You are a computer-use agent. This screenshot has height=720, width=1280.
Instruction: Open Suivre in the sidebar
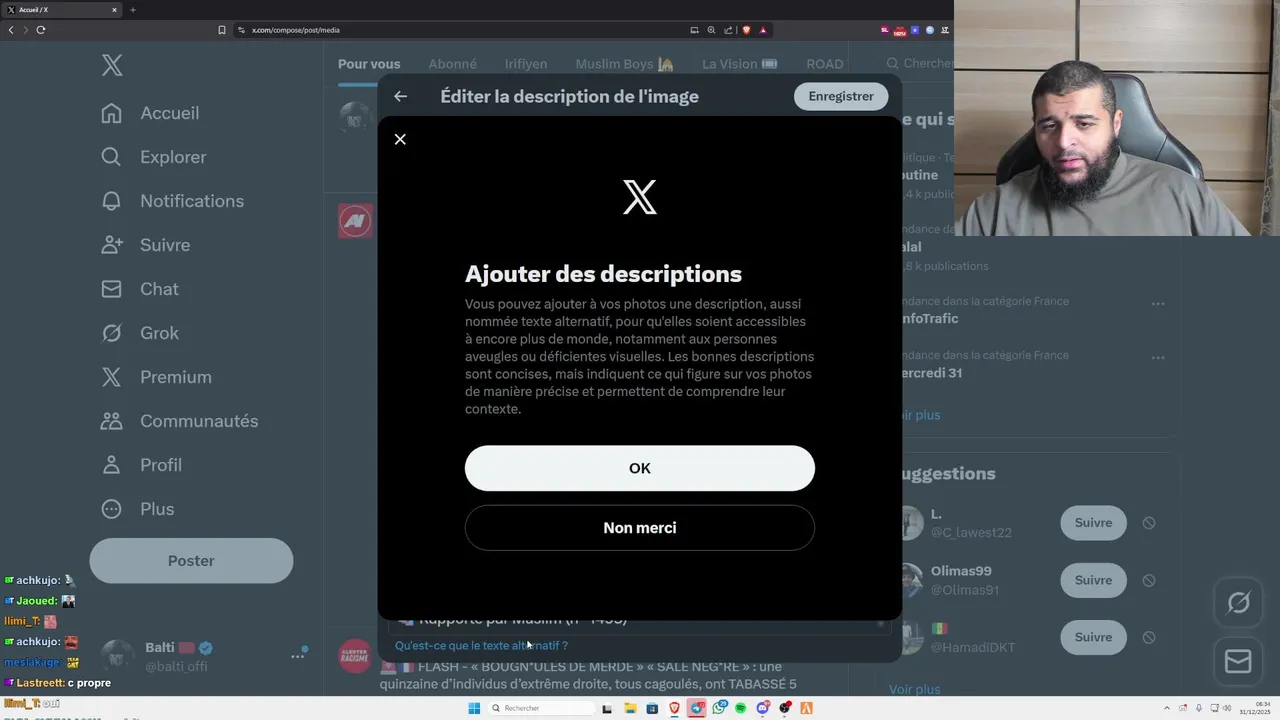coord(145,245)
